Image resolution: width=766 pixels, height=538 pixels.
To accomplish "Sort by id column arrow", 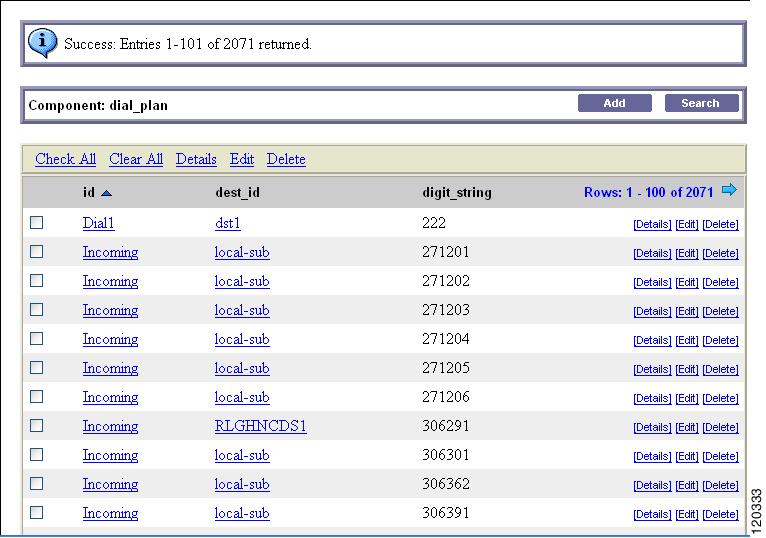I will 106,194.
